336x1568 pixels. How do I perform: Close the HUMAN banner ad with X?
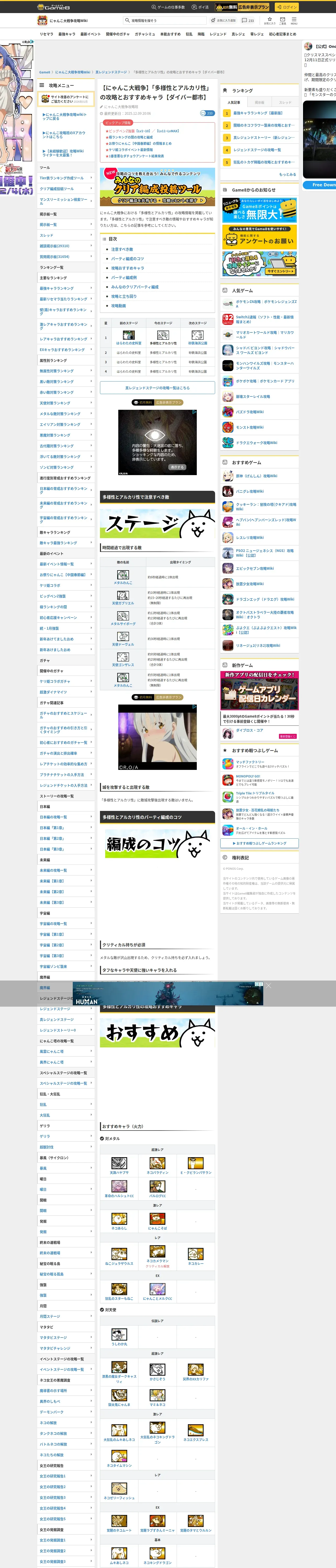click(x=268, y=985)
